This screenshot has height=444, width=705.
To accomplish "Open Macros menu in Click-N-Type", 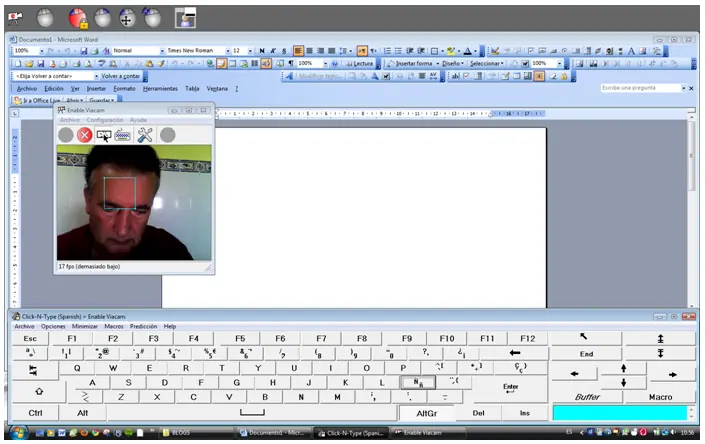I will (114, 326).
